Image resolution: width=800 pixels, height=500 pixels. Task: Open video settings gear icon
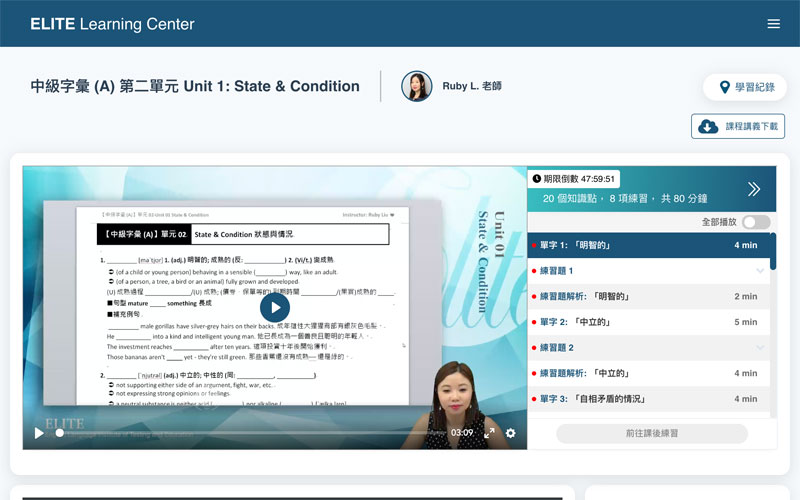click(x=511, y=433)
